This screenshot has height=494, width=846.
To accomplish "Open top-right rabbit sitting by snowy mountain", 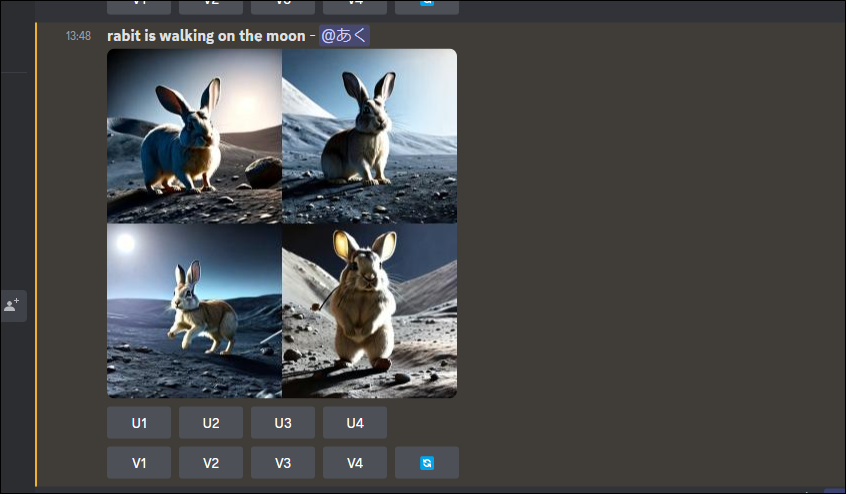I will pos(370,136).
